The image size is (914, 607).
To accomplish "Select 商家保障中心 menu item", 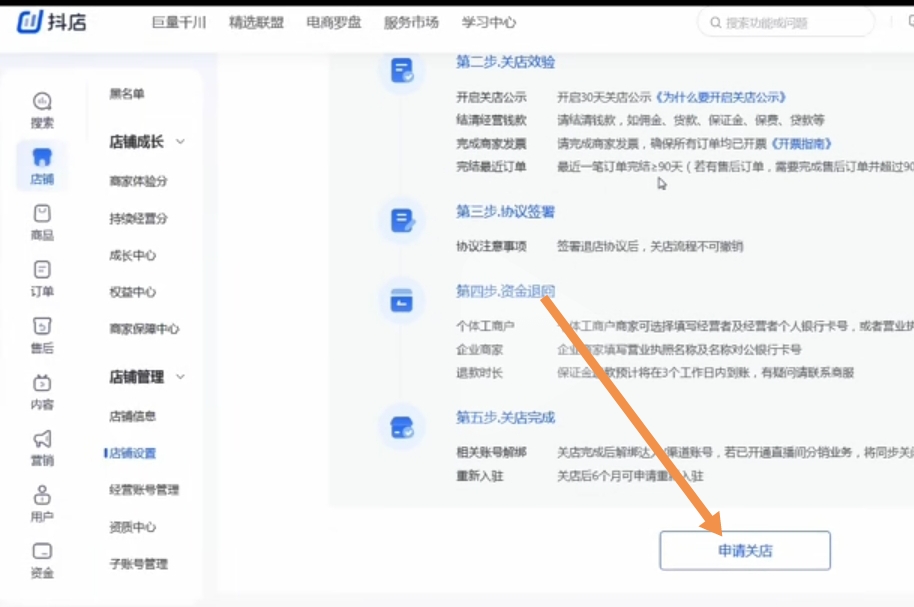I will click(144, 329).
